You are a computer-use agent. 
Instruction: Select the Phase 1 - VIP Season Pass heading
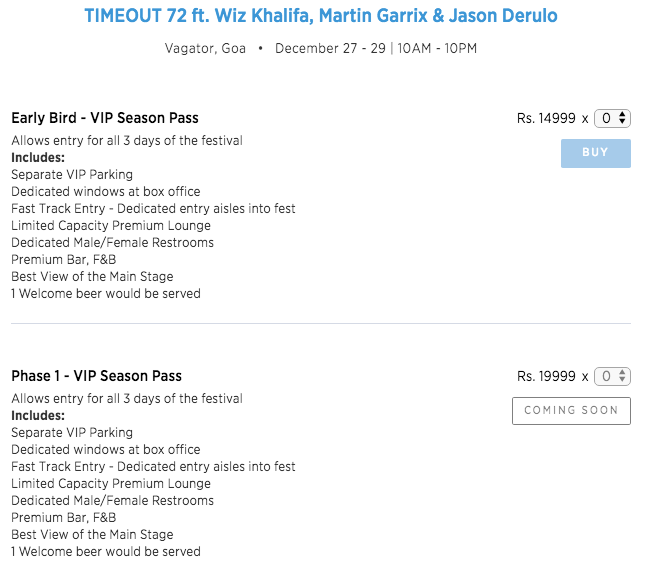pos(96,376)
